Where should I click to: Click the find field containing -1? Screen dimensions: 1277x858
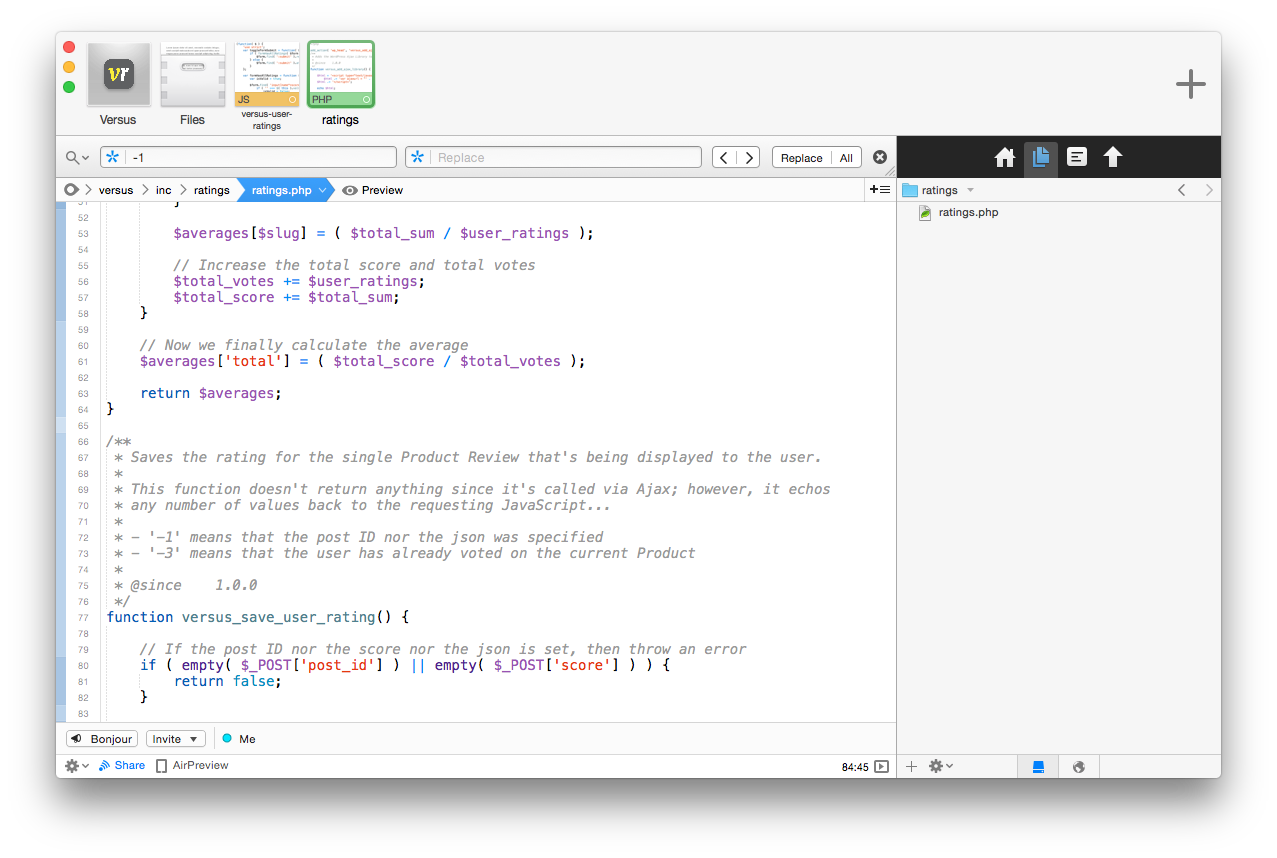(x=248, y=158)
